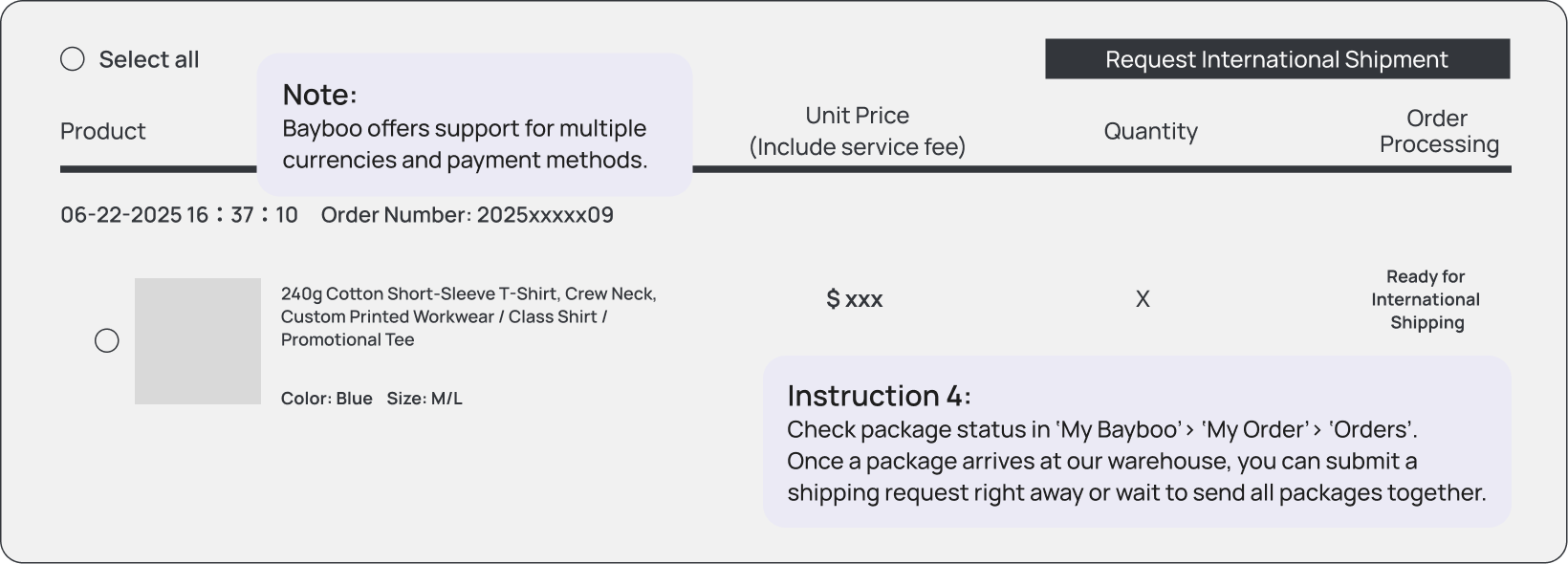Click the Color: Blue attribute text
The image size is (1568, 564).
[326, 399]
